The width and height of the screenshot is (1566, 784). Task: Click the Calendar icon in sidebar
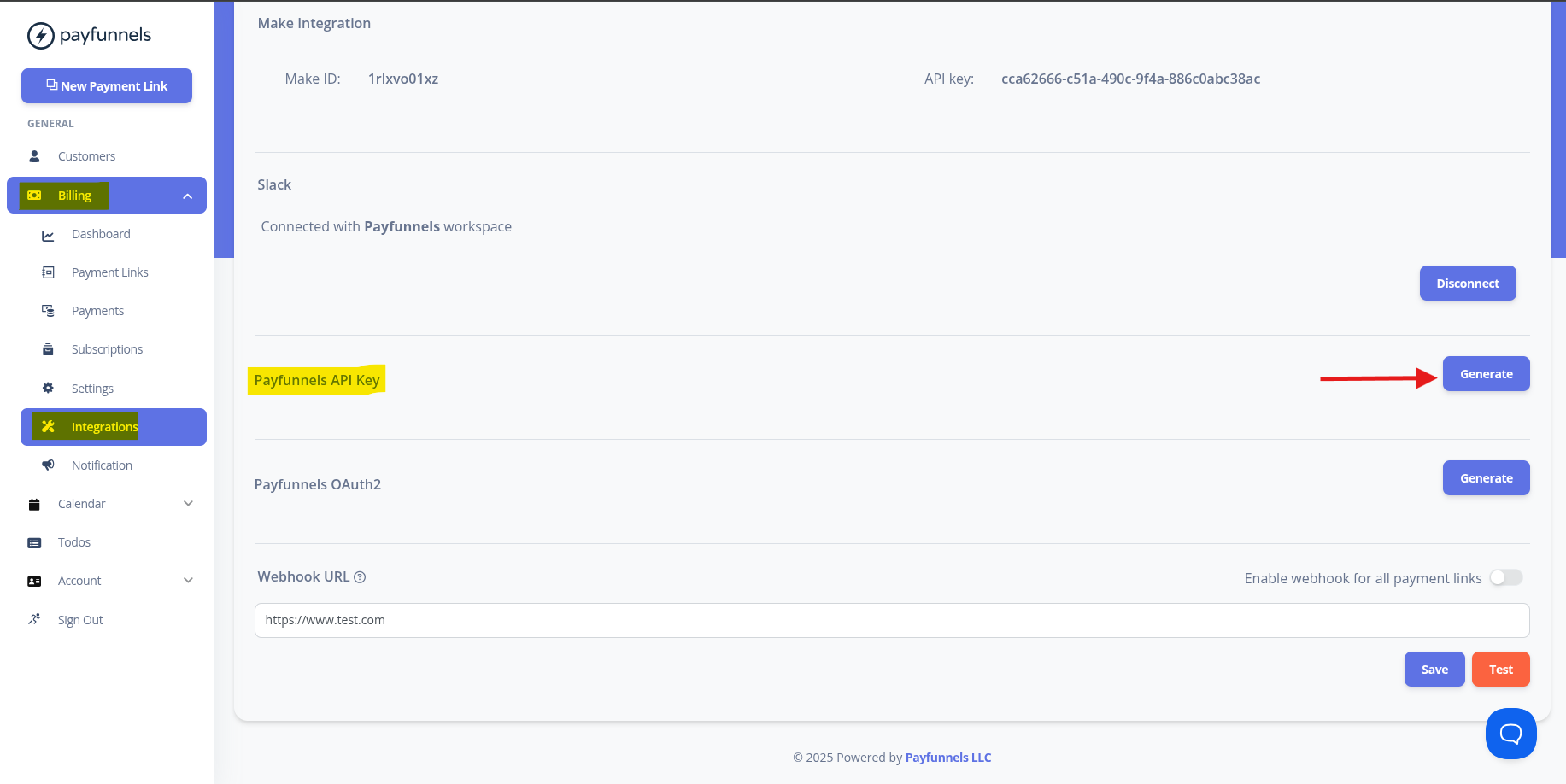34,504
